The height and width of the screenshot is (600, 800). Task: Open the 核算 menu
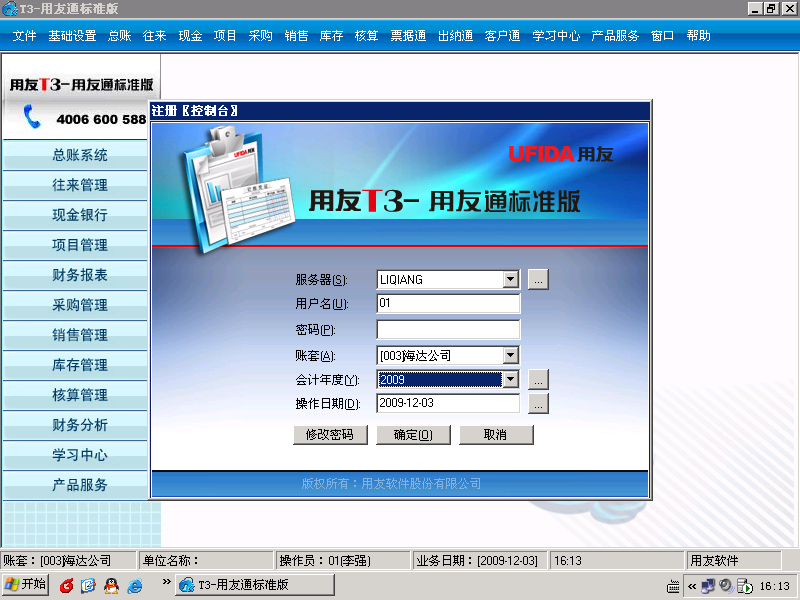coord(366,36)
